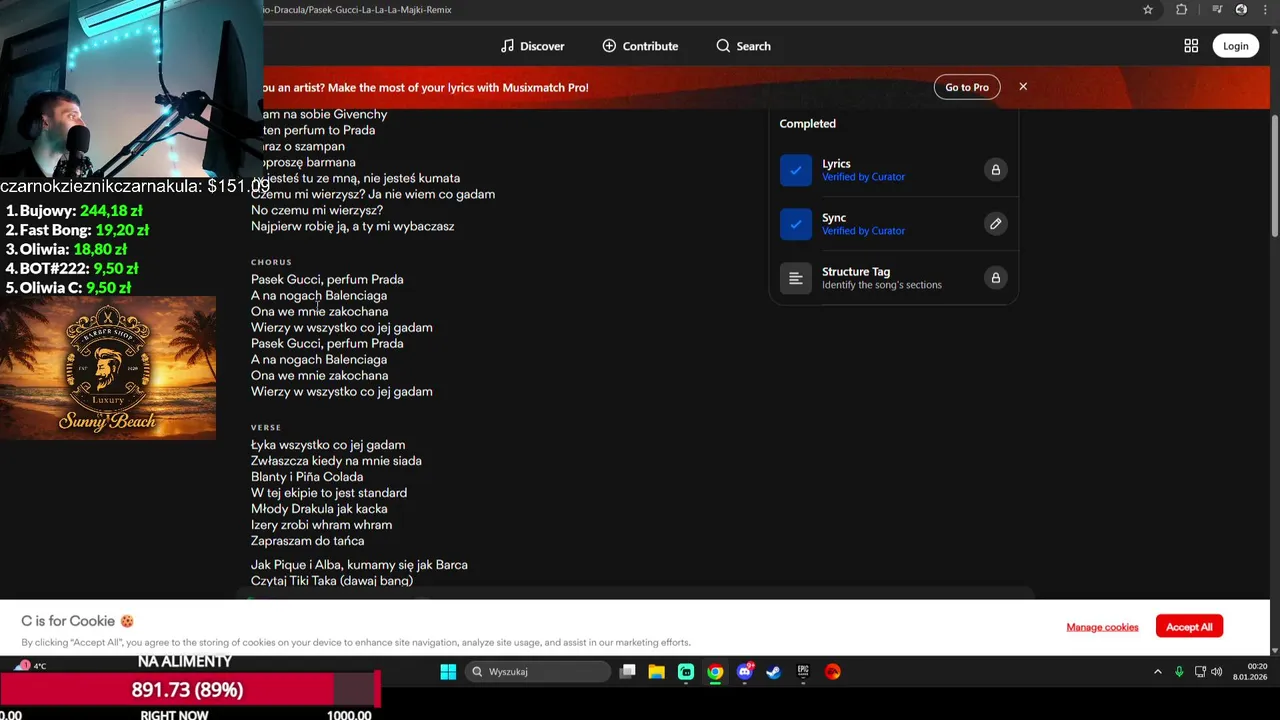Open the Chrome profile avatar
This screenshot has width=1280, height=720.
1241,10
